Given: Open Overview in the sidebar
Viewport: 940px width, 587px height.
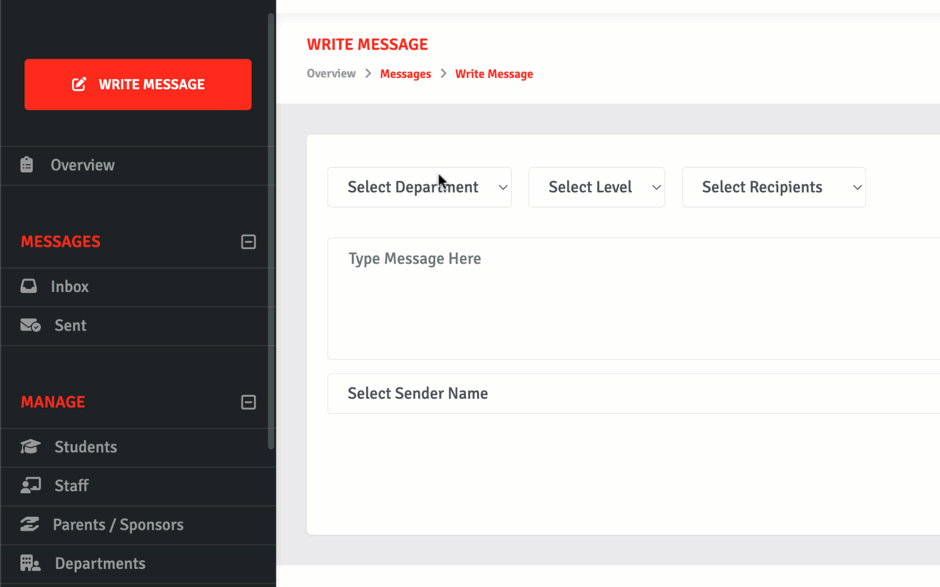Looking at the screenshot, I should [138, 165].
